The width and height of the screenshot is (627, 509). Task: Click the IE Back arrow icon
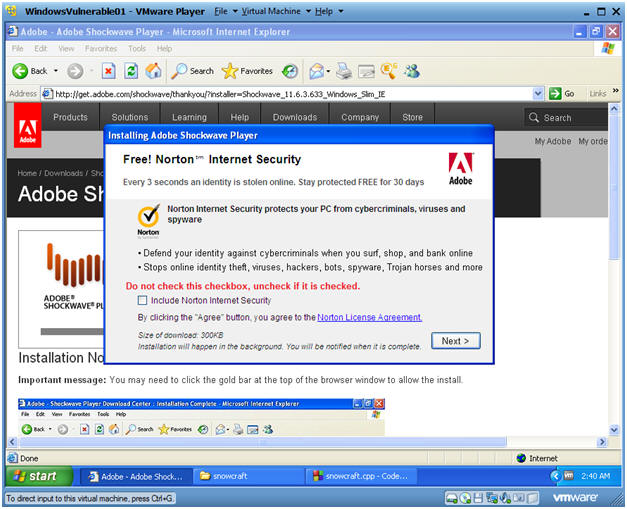point(20,71)
